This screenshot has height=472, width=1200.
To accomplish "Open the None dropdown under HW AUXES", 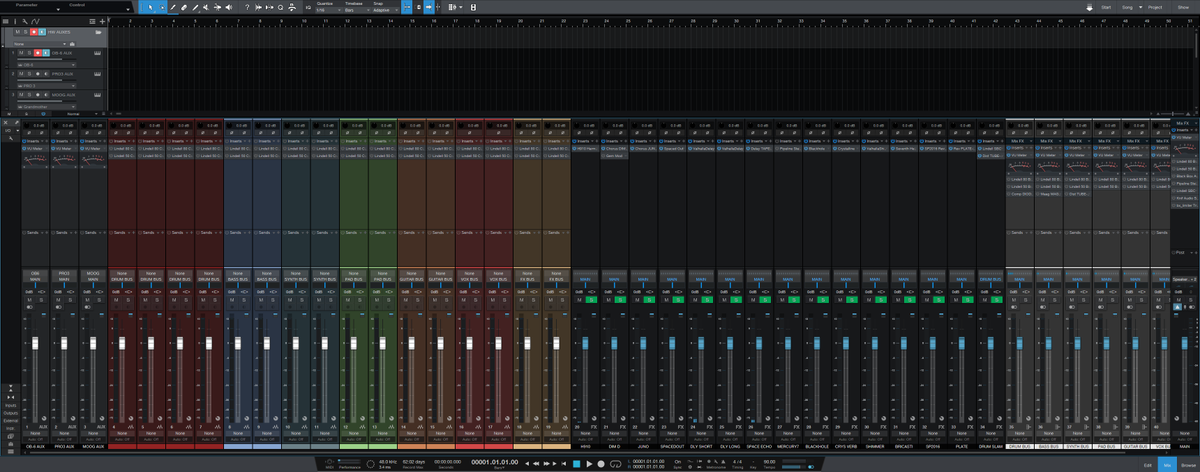I will tap(40, 43).
